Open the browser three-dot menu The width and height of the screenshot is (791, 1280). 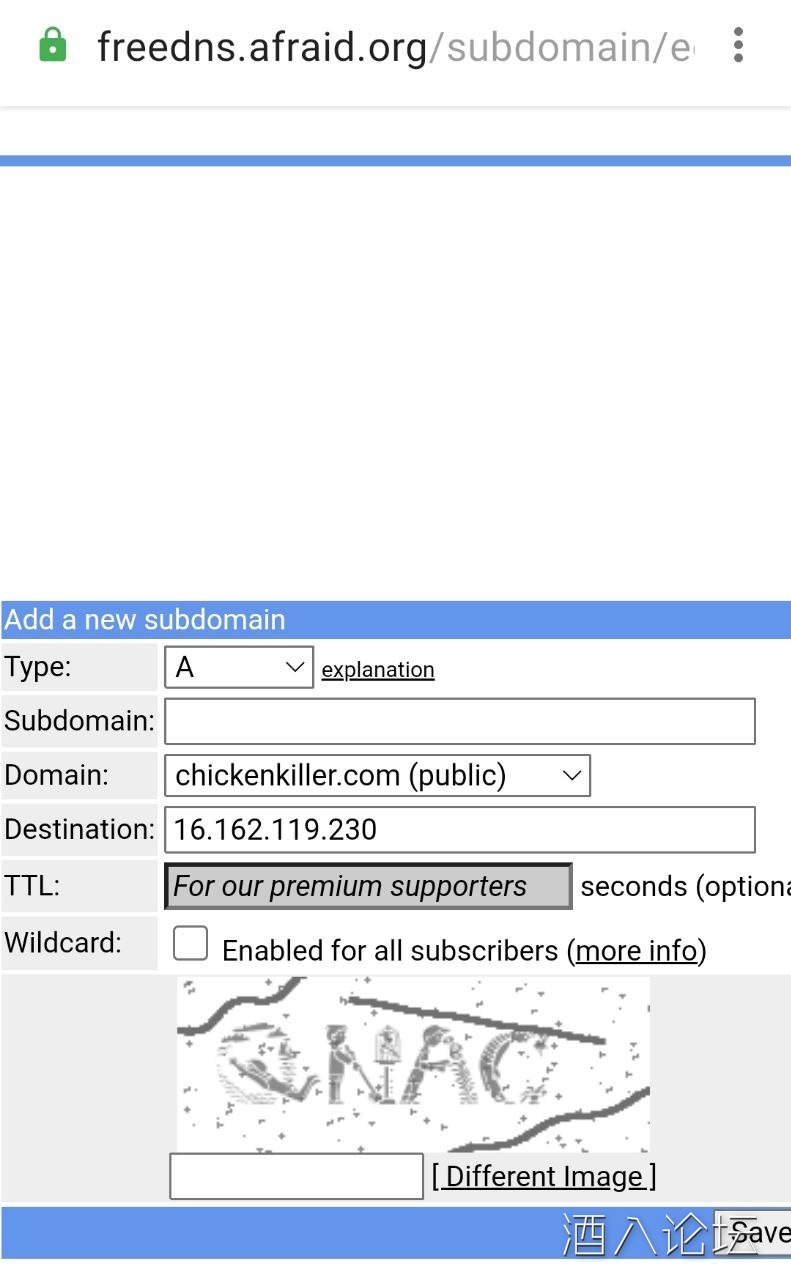click(x=738, y=46)
